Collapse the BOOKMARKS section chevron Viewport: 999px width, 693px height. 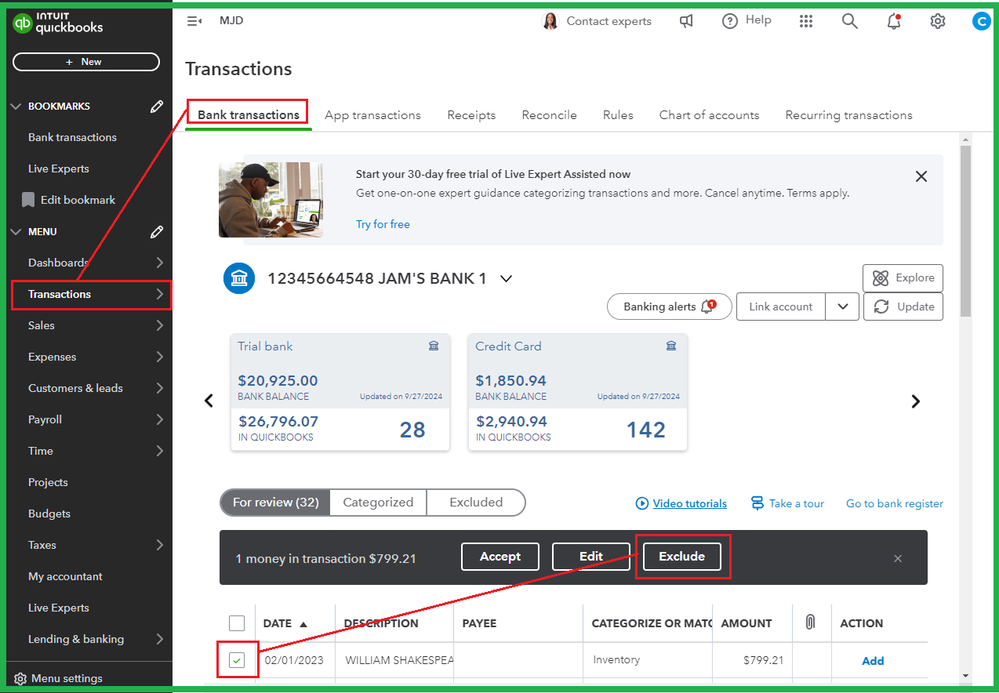pyautogui.click(x=17, y=106)
